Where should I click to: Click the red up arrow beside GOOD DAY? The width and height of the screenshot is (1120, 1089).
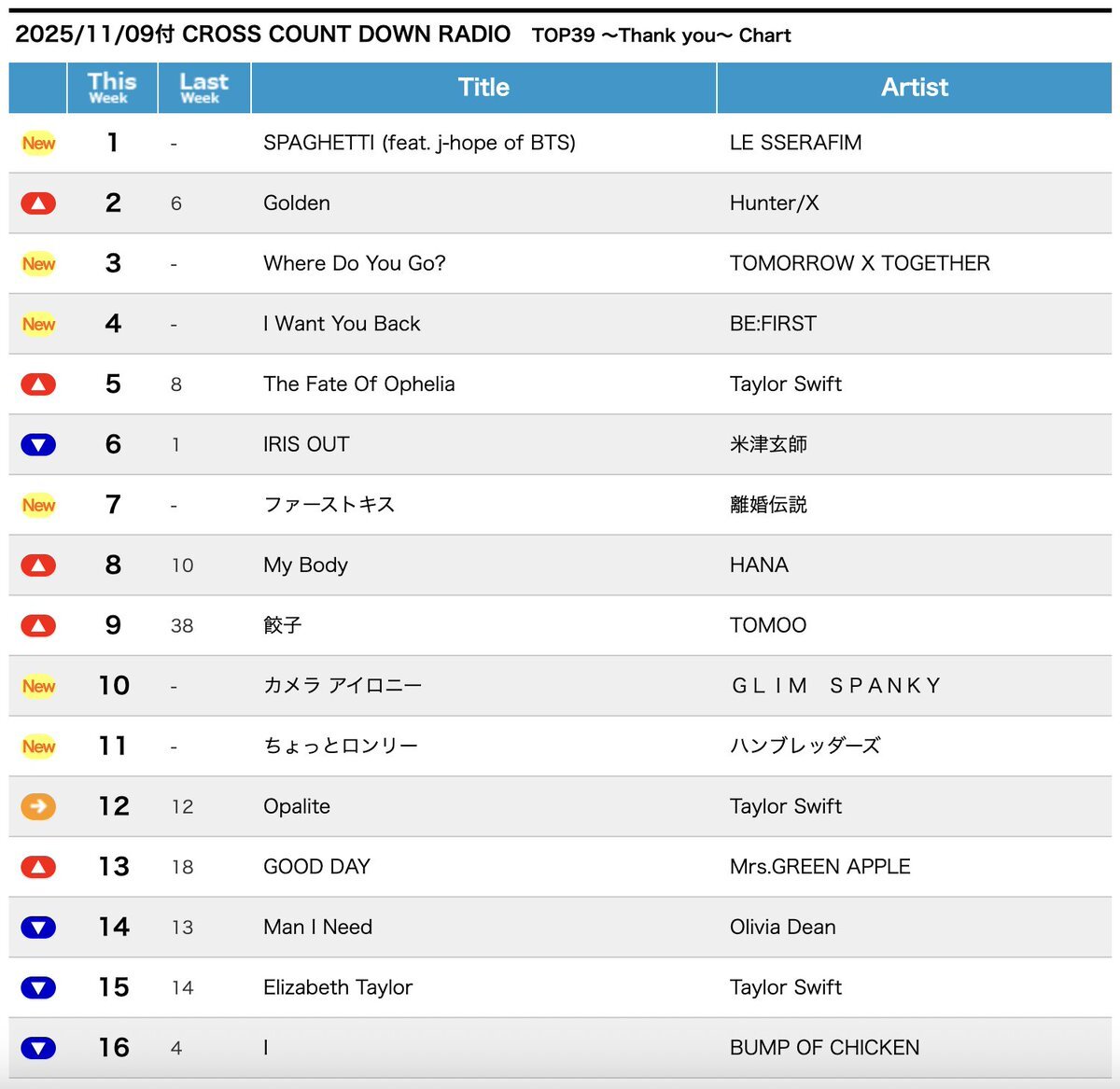click(38, 867)
